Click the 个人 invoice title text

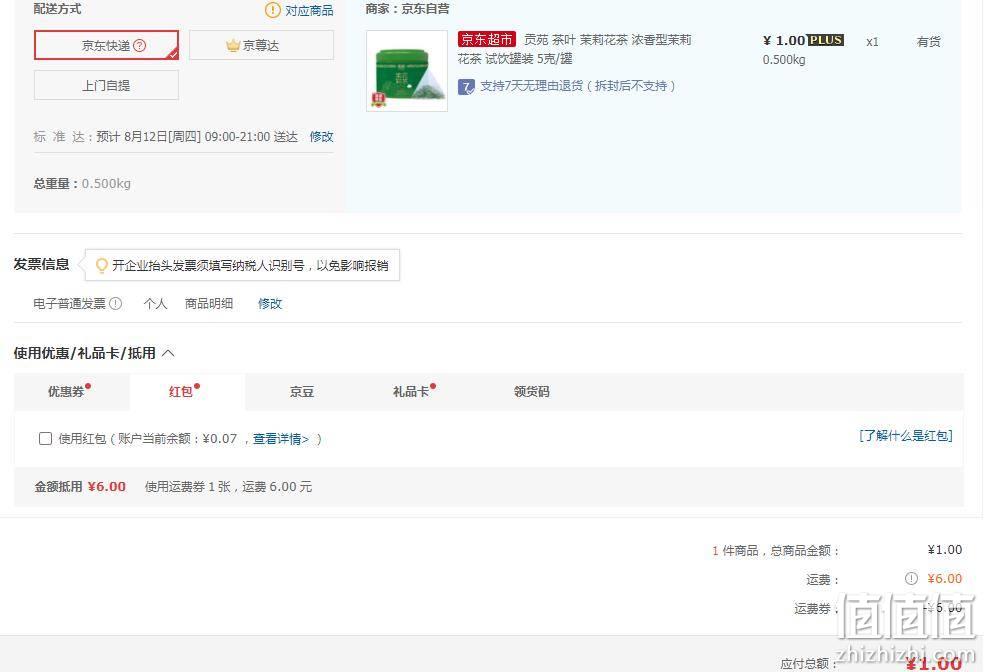[x=155, y=303]
